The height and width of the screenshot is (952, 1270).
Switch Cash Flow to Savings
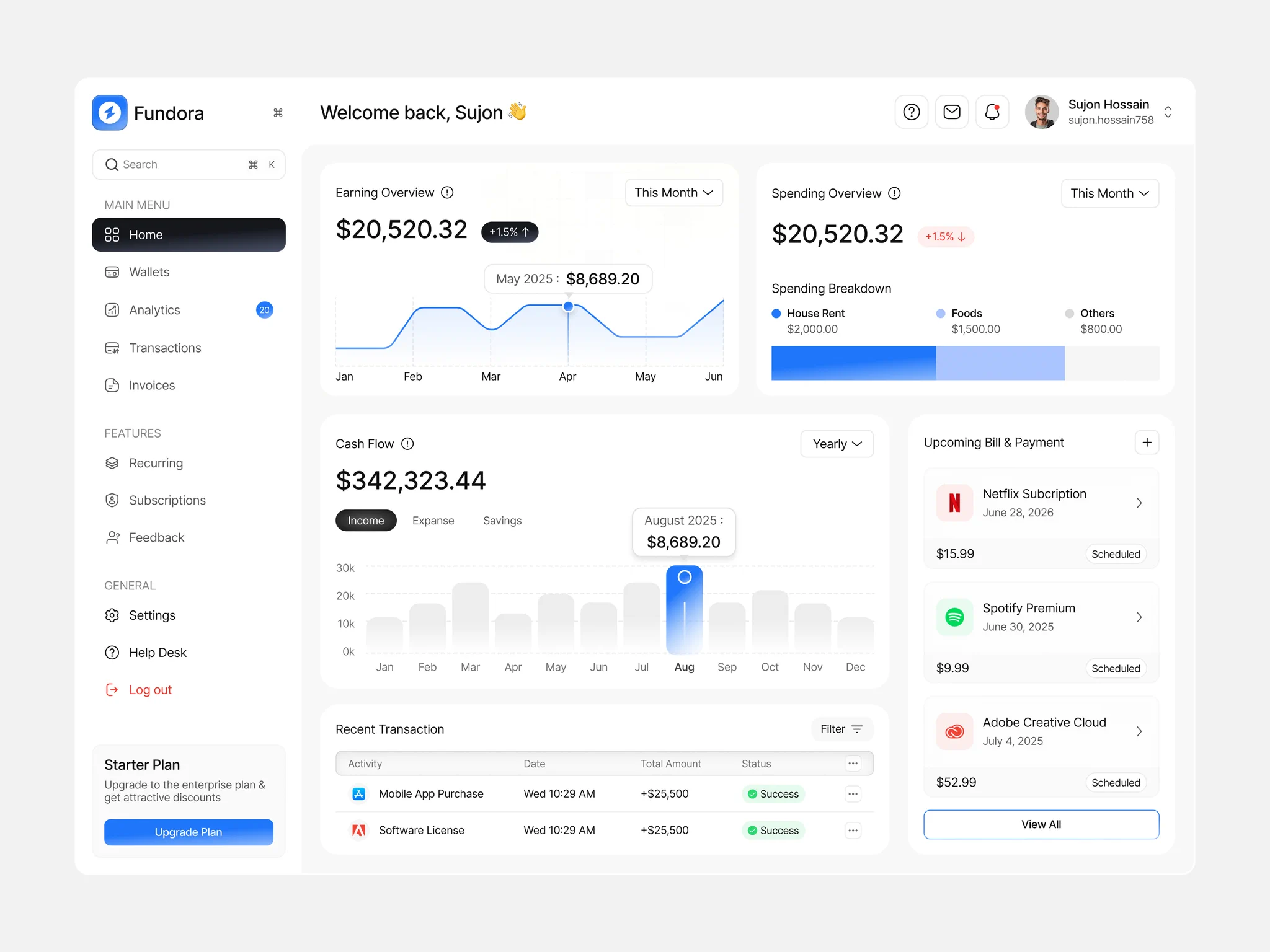click(502, 521)
